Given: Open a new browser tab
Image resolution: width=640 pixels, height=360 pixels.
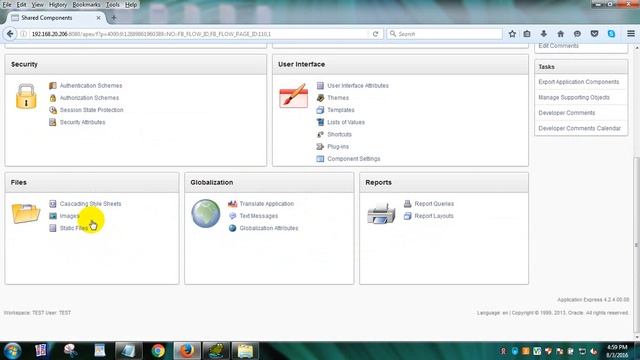Looking at the screenshot, I should pyautogui.click(x=114, y=18).
